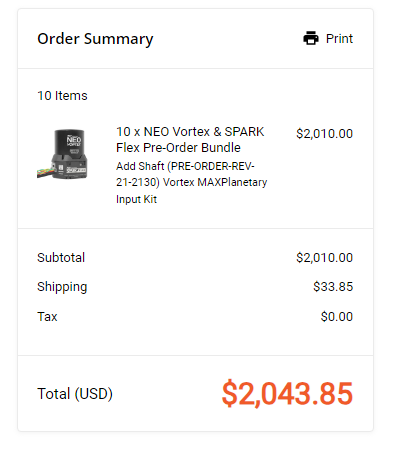The width and height of the screenshot is (393, 449).
Task: Click the Vortex MAXPlanetary text line
Action: 215,182
